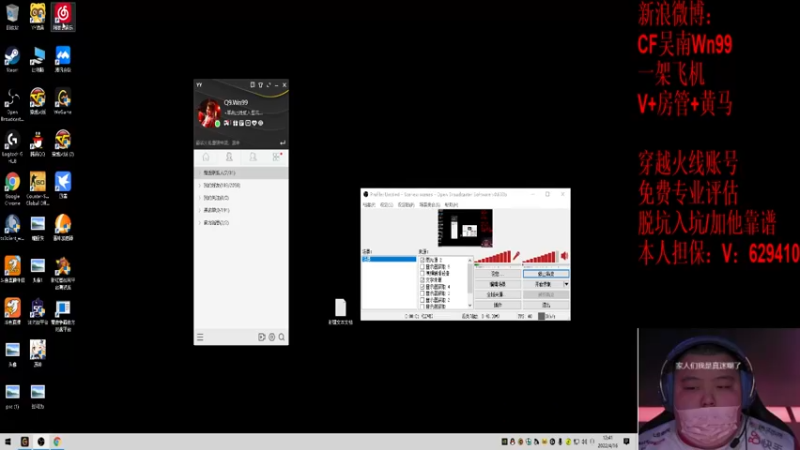Open the red NetEase Cloud Music shortcut

(63, 16)
